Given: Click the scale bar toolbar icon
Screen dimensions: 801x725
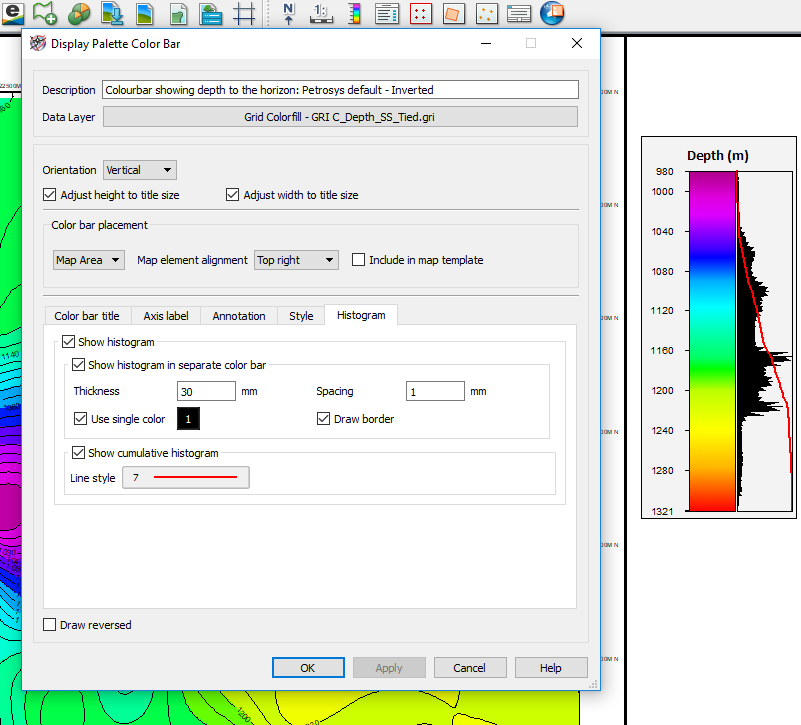Looking at the screenshot, I should coord(321,14).
